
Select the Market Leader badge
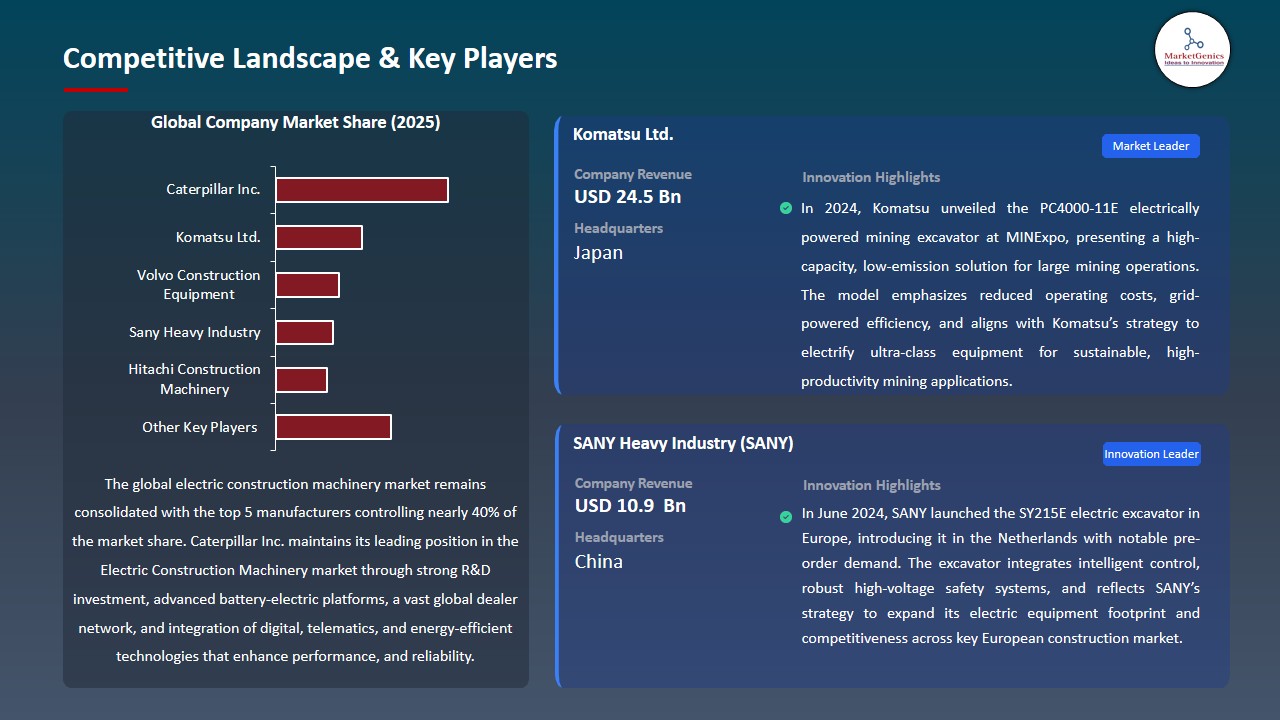1150,146
